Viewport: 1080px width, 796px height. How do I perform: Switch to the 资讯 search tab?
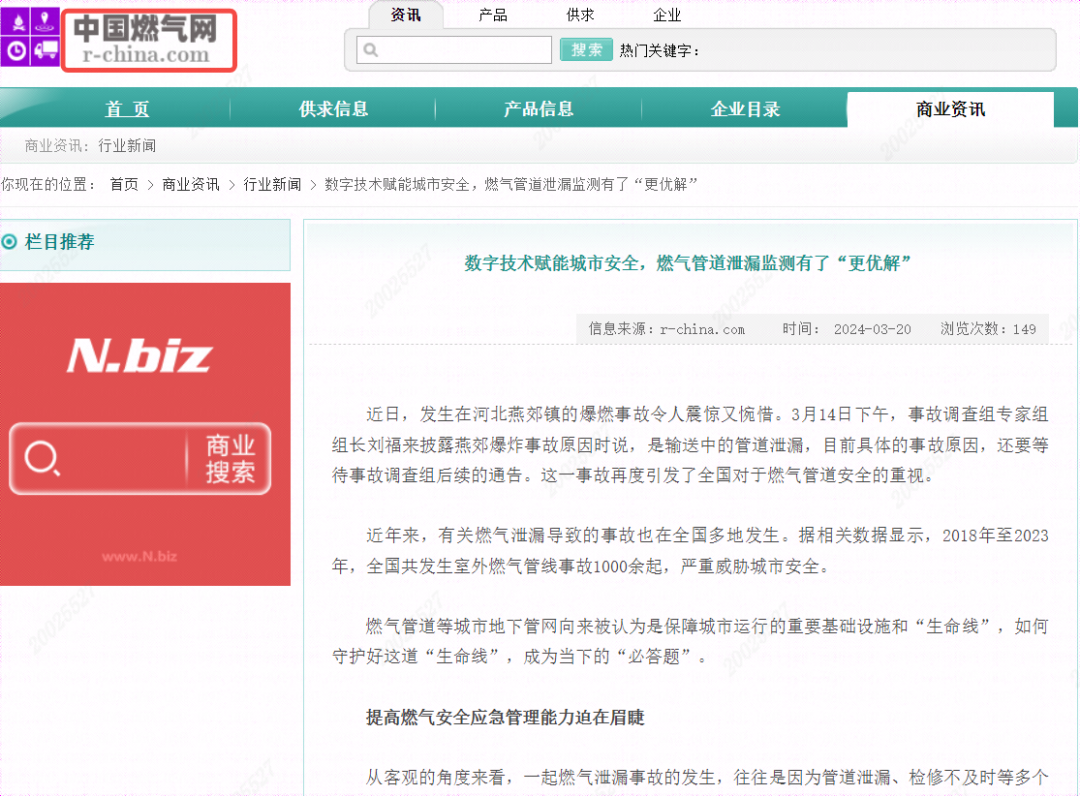(x=405, y=15)
